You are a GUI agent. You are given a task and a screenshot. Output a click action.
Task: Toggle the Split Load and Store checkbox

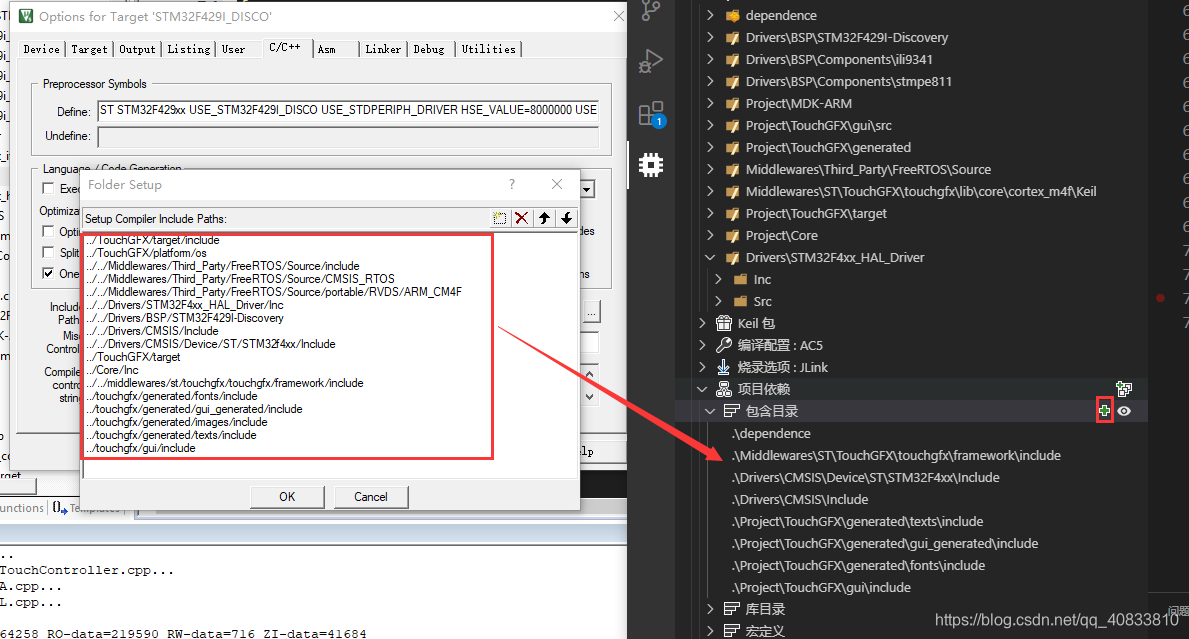point(49,252)
